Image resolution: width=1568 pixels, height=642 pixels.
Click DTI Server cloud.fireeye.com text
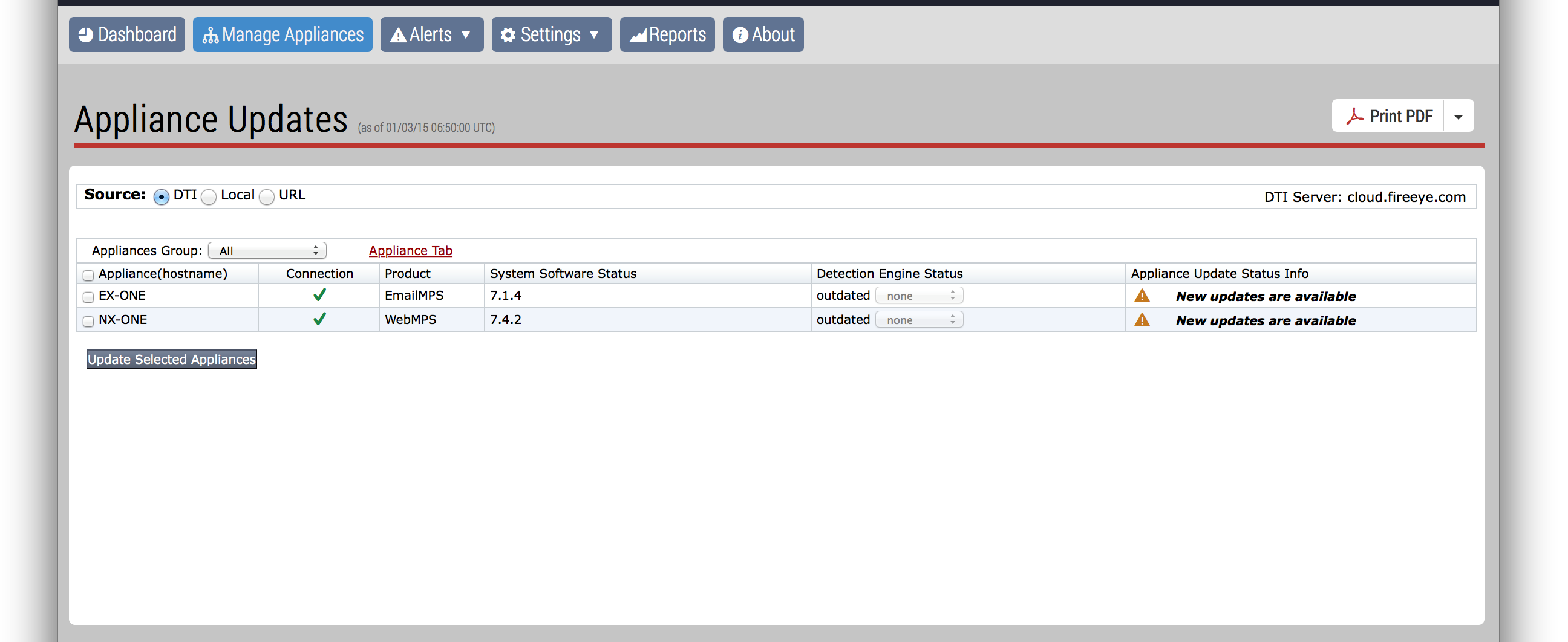1365,197
